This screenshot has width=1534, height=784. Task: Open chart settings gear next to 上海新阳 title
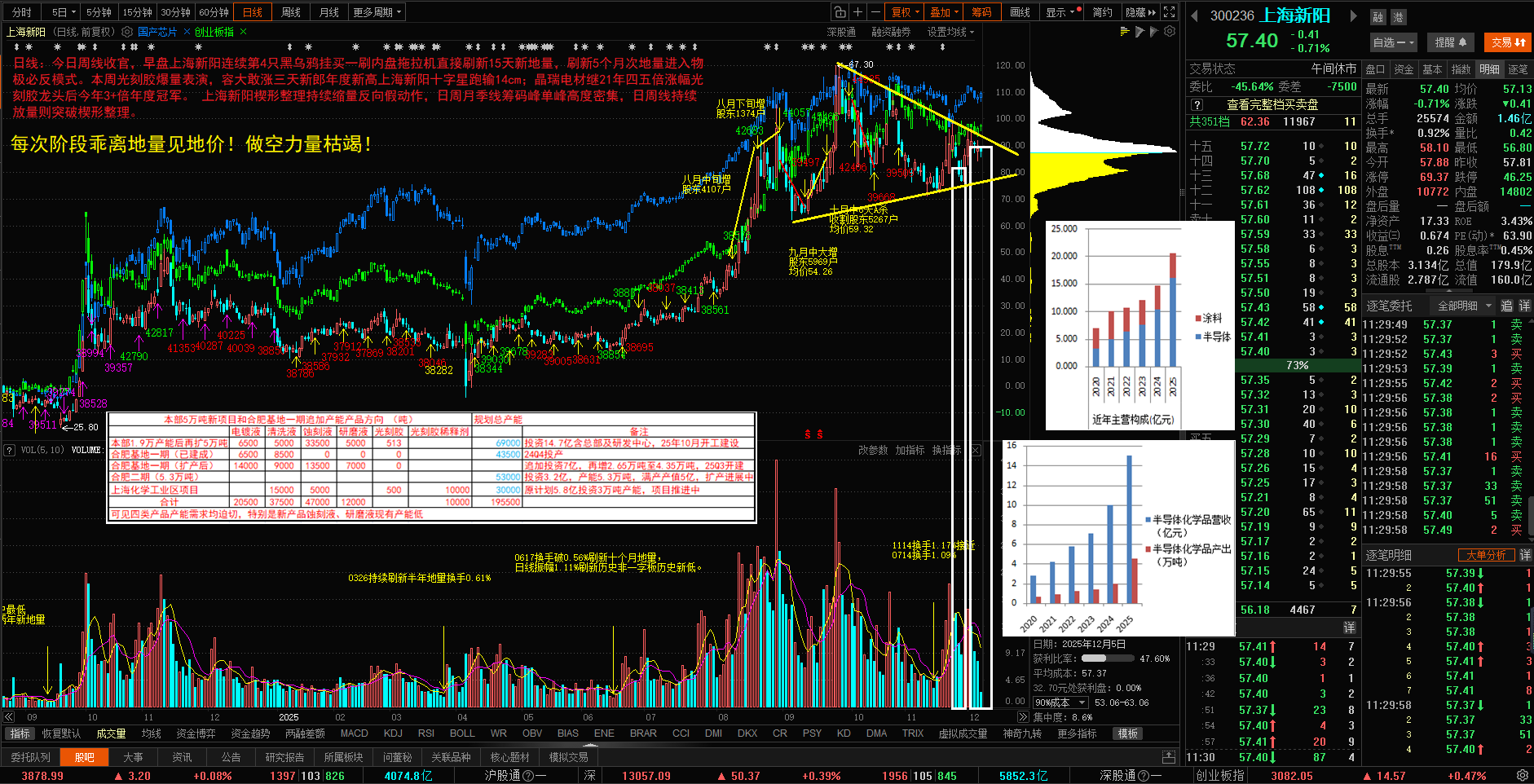[x=127, y=32]
